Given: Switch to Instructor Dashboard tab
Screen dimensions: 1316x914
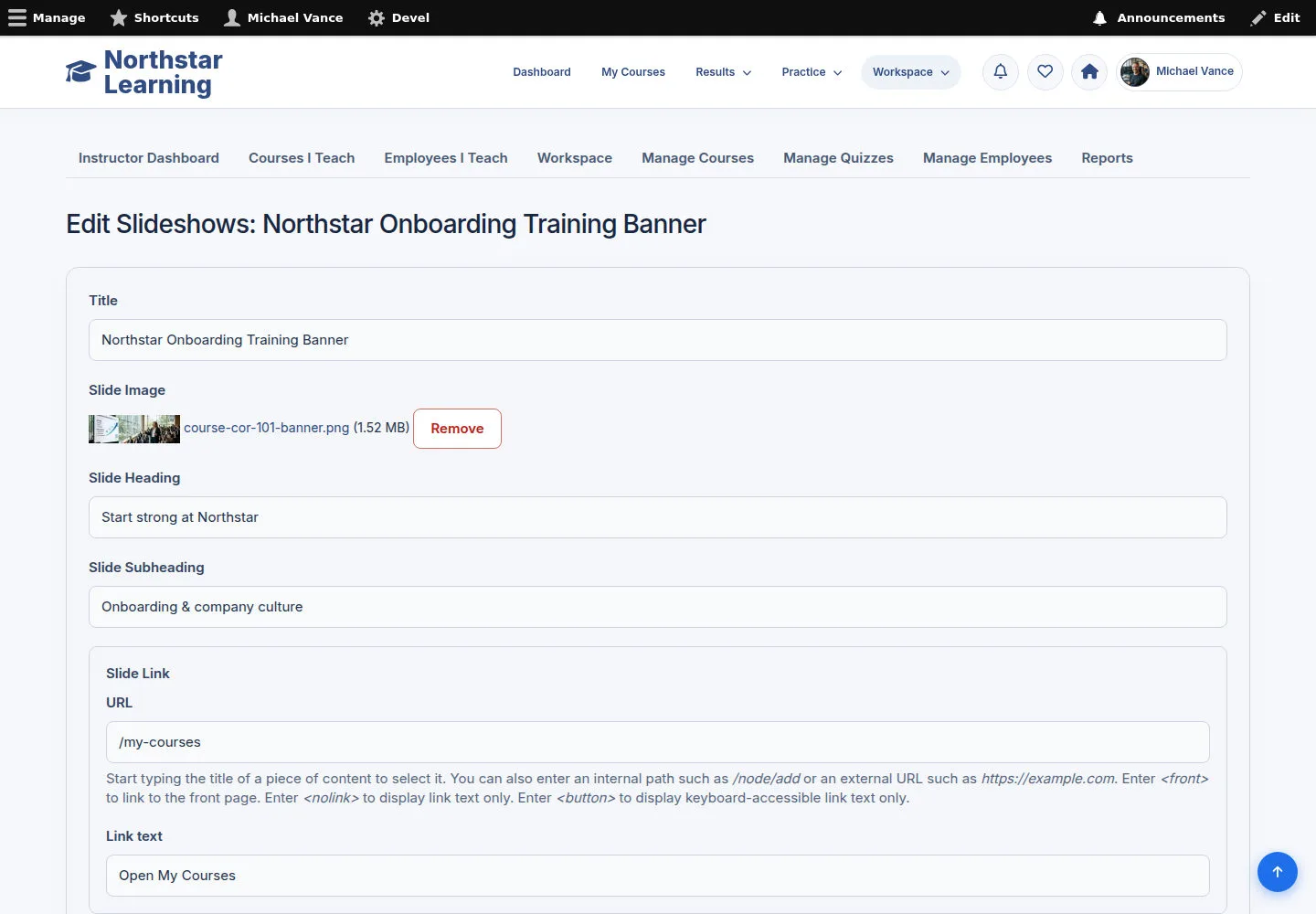Looking at the screenshot, I should 149,158.
